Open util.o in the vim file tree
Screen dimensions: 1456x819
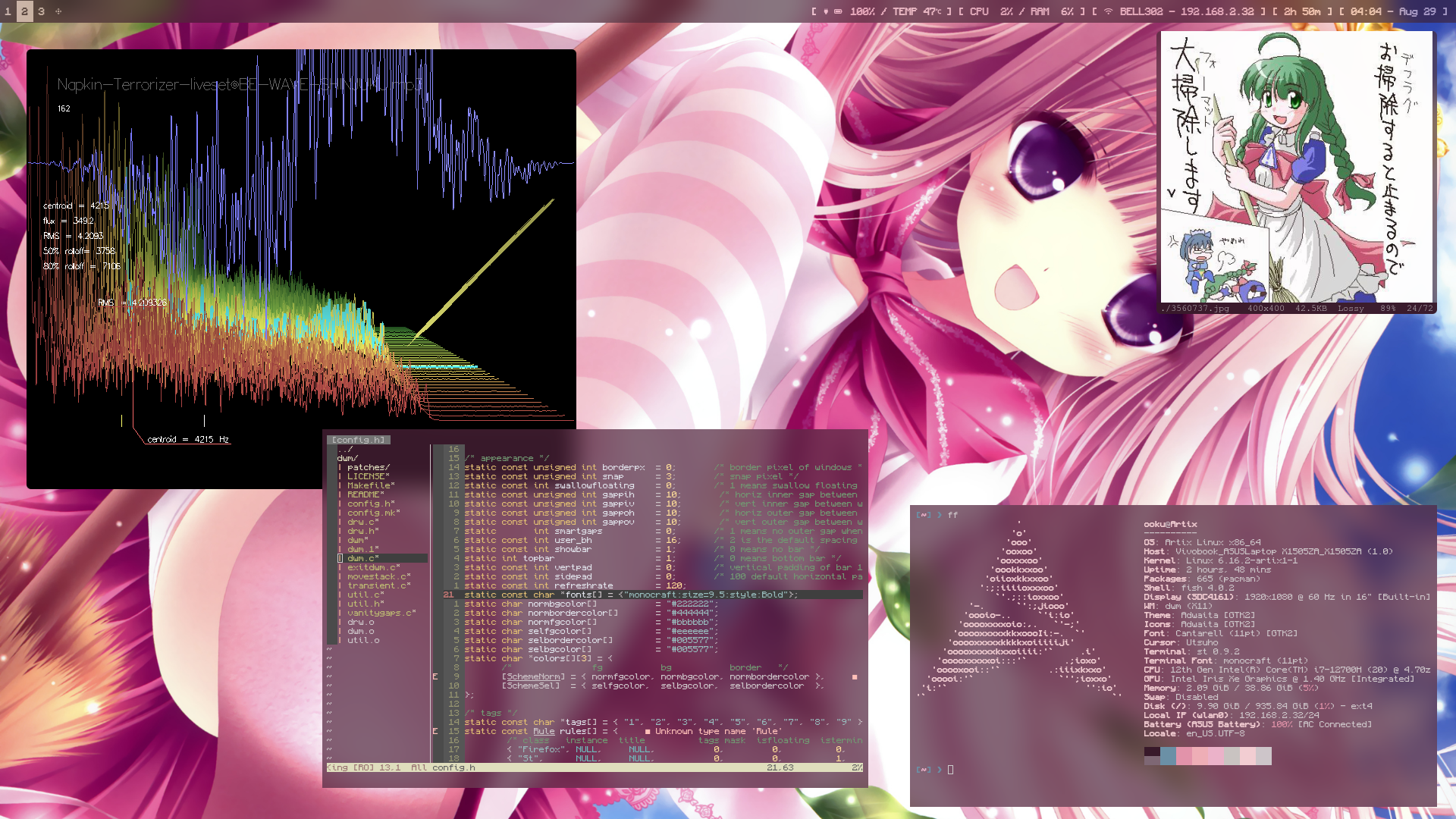pos(363,640)
